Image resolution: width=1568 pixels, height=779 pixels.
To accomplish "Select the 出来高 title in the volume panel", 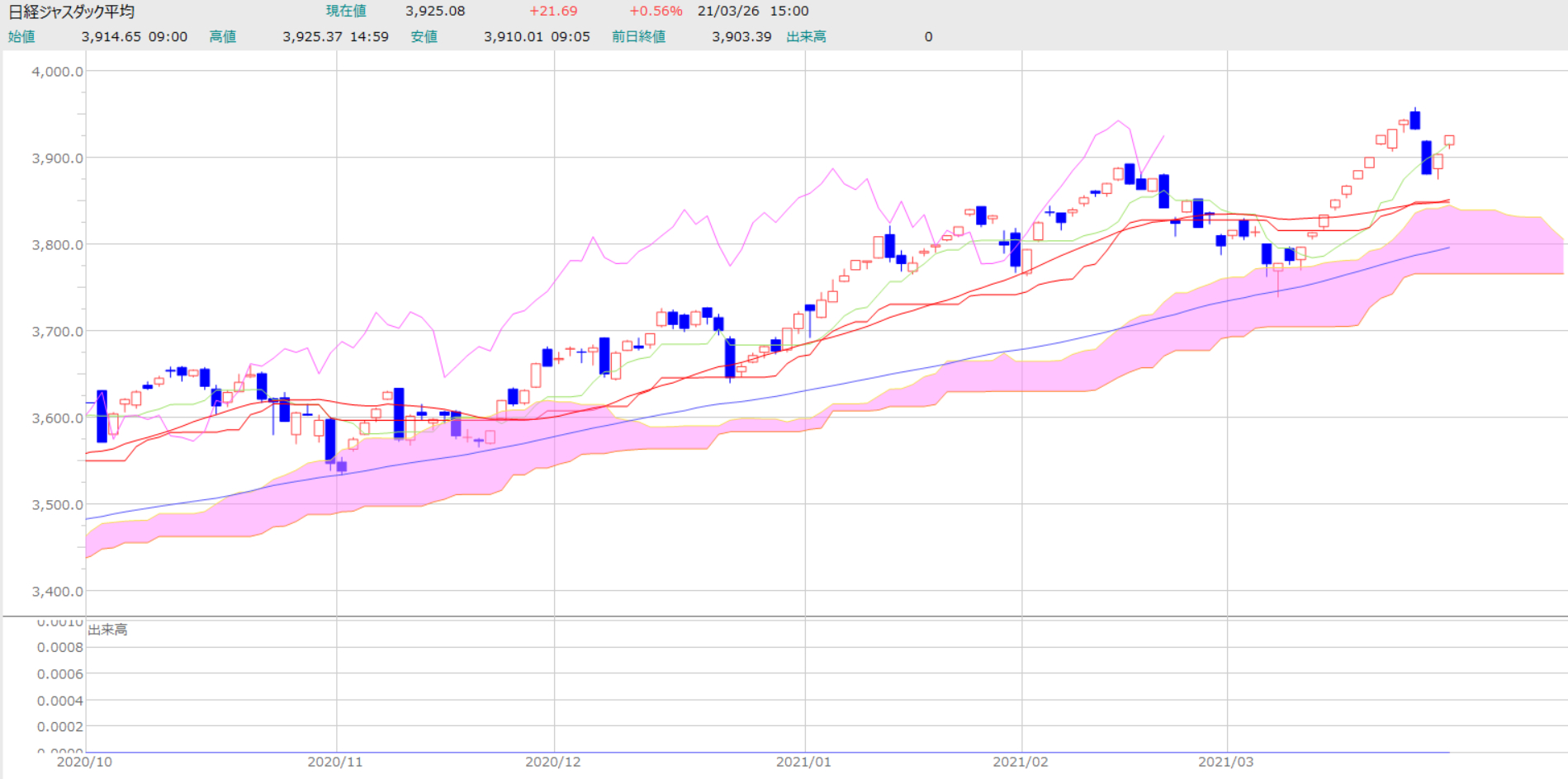I will (107, 630).
